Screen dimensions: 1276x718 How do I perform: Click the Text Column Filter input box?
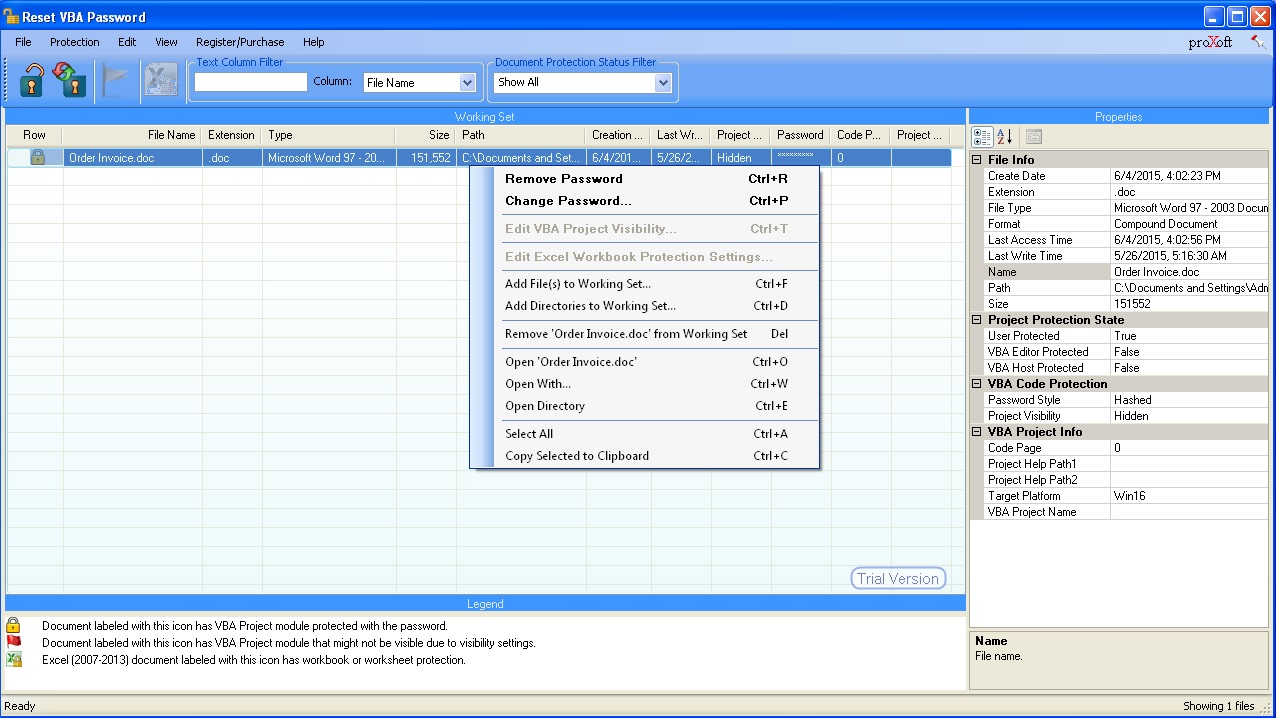tap(251, 82)
